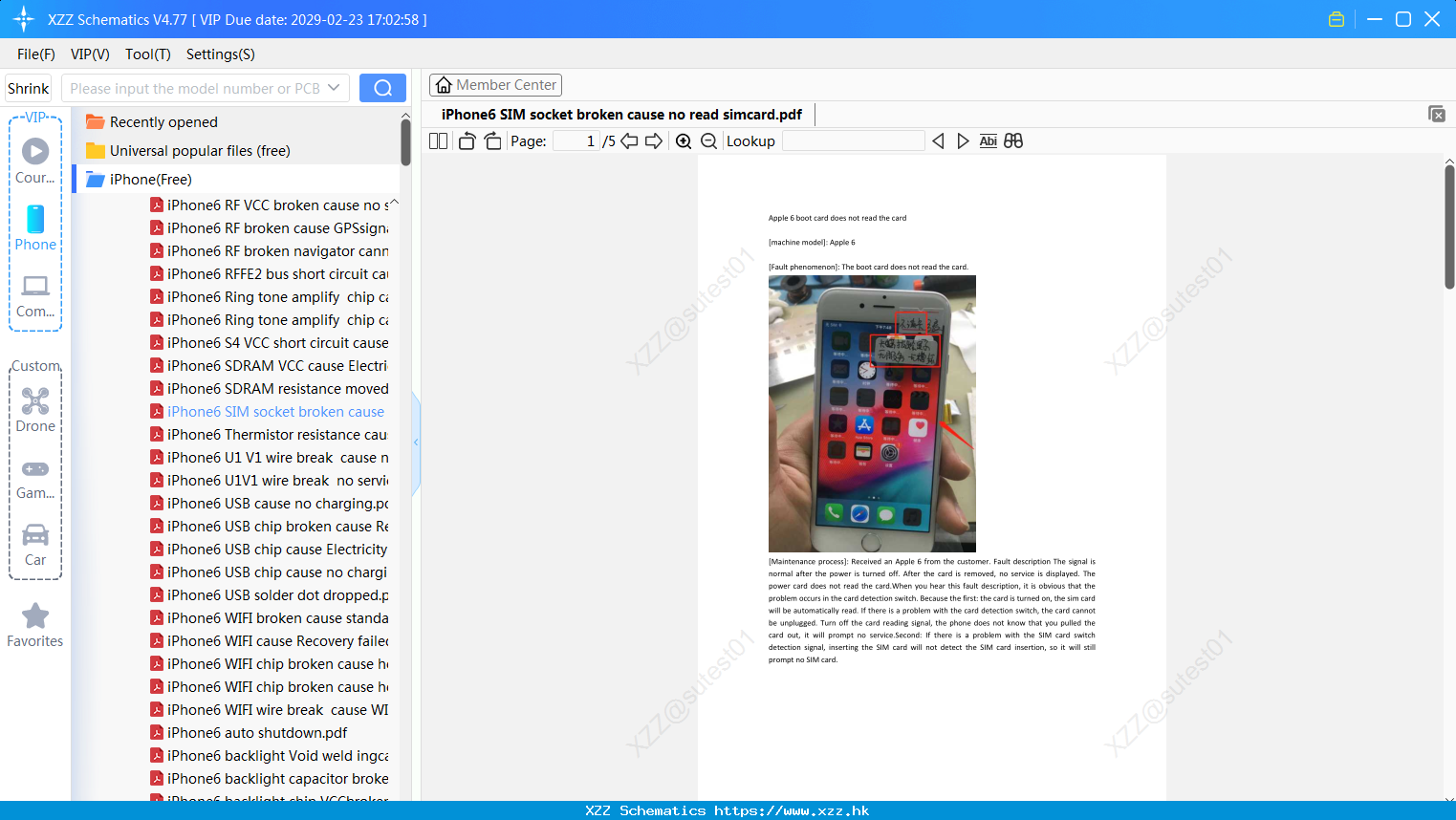Zoom out of the PDF
Image resolution: width=1456 pixels, height=820 pixels.
coord(709,141)
